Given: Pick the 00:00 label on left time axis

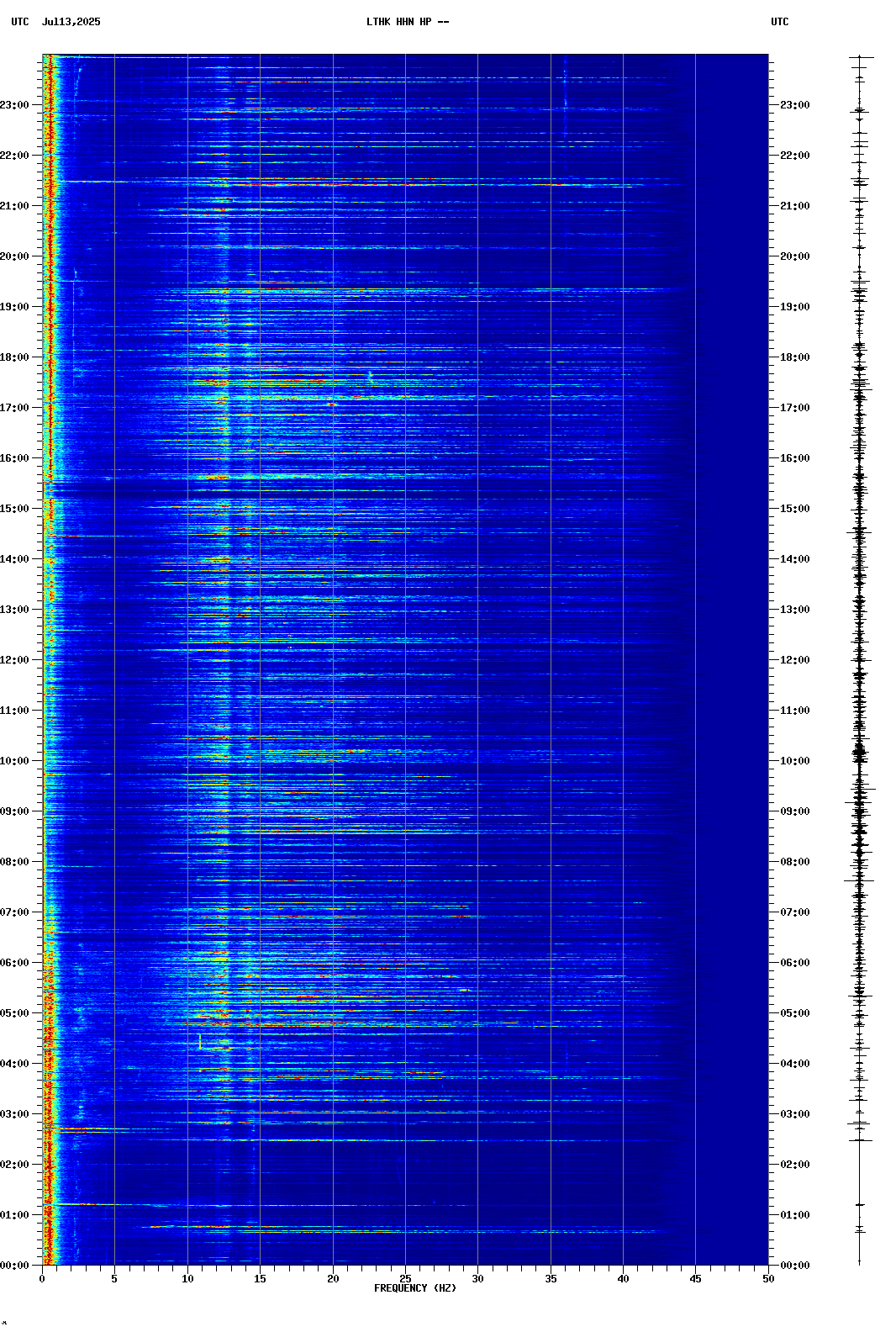Looking at the screenshot, I should click(x=14, y=1266).
